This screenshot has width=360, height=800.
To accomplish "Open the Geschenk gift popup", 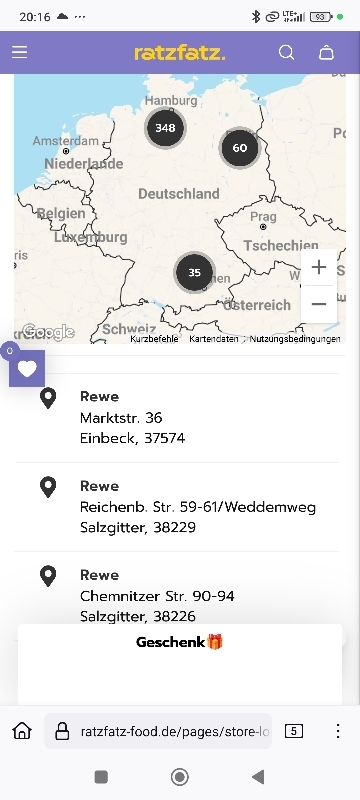I will pos(179,642).
